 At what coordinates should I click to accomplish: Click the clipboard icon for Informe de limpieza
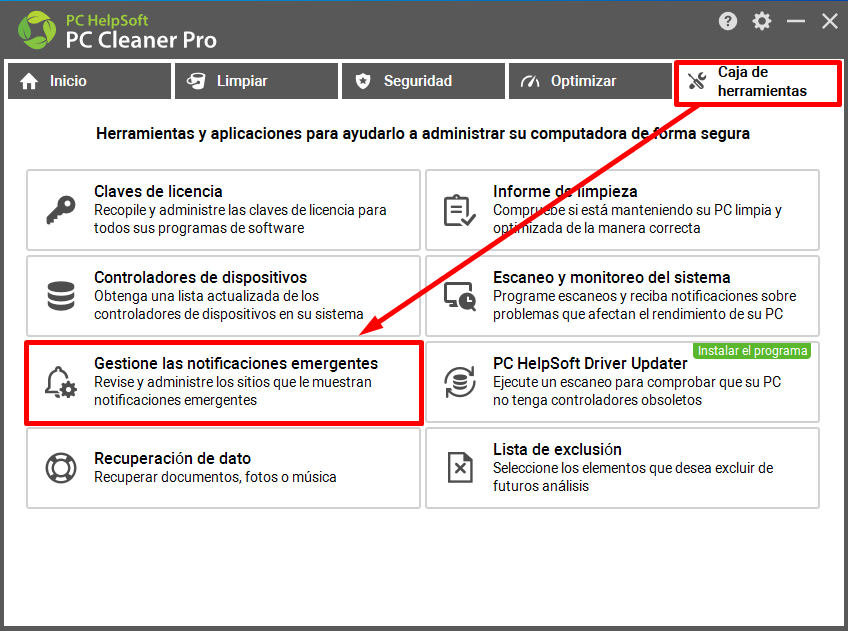tap(460, 210)
